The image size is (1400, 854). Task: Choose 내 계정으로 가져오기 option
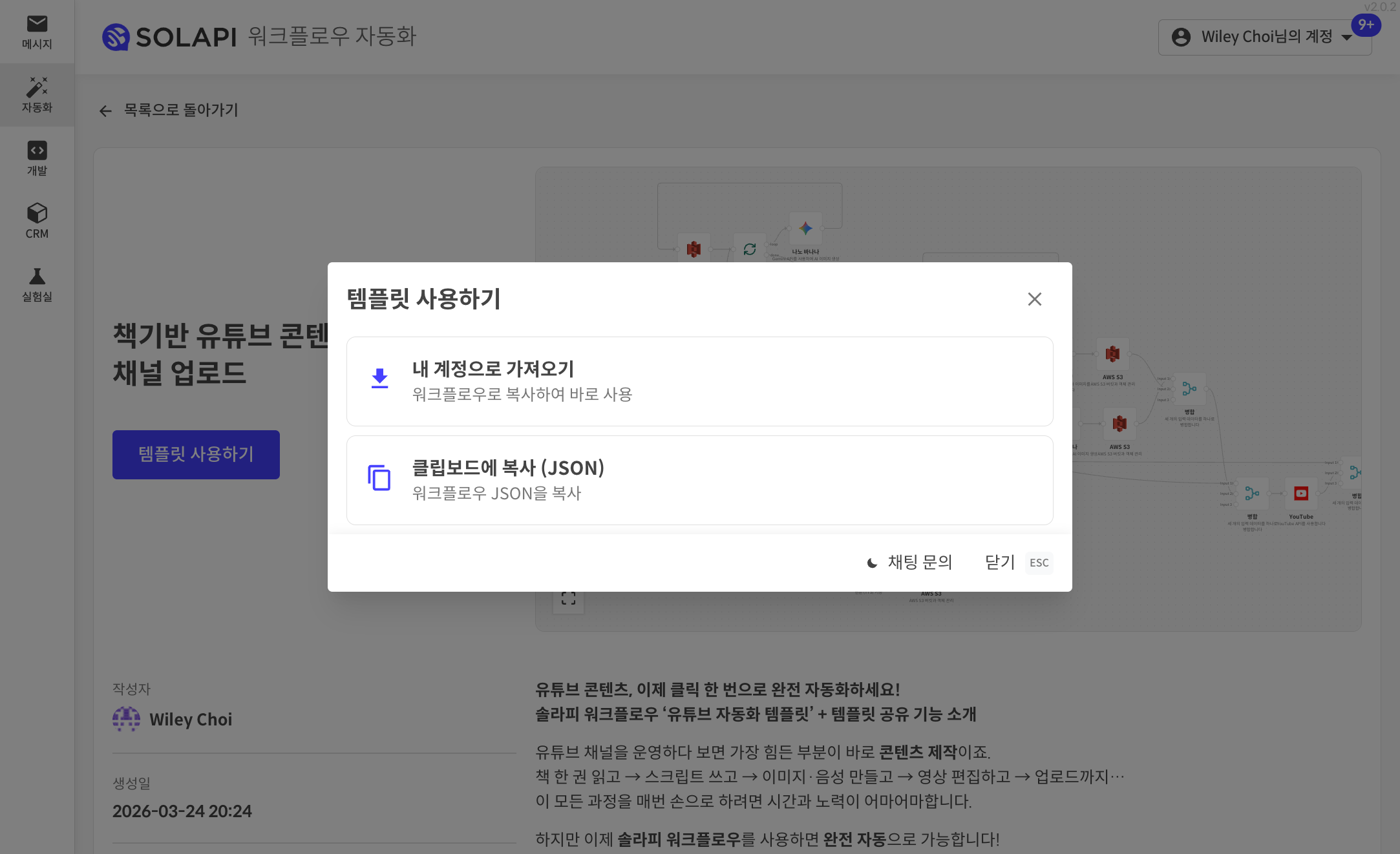coord(699,381)
